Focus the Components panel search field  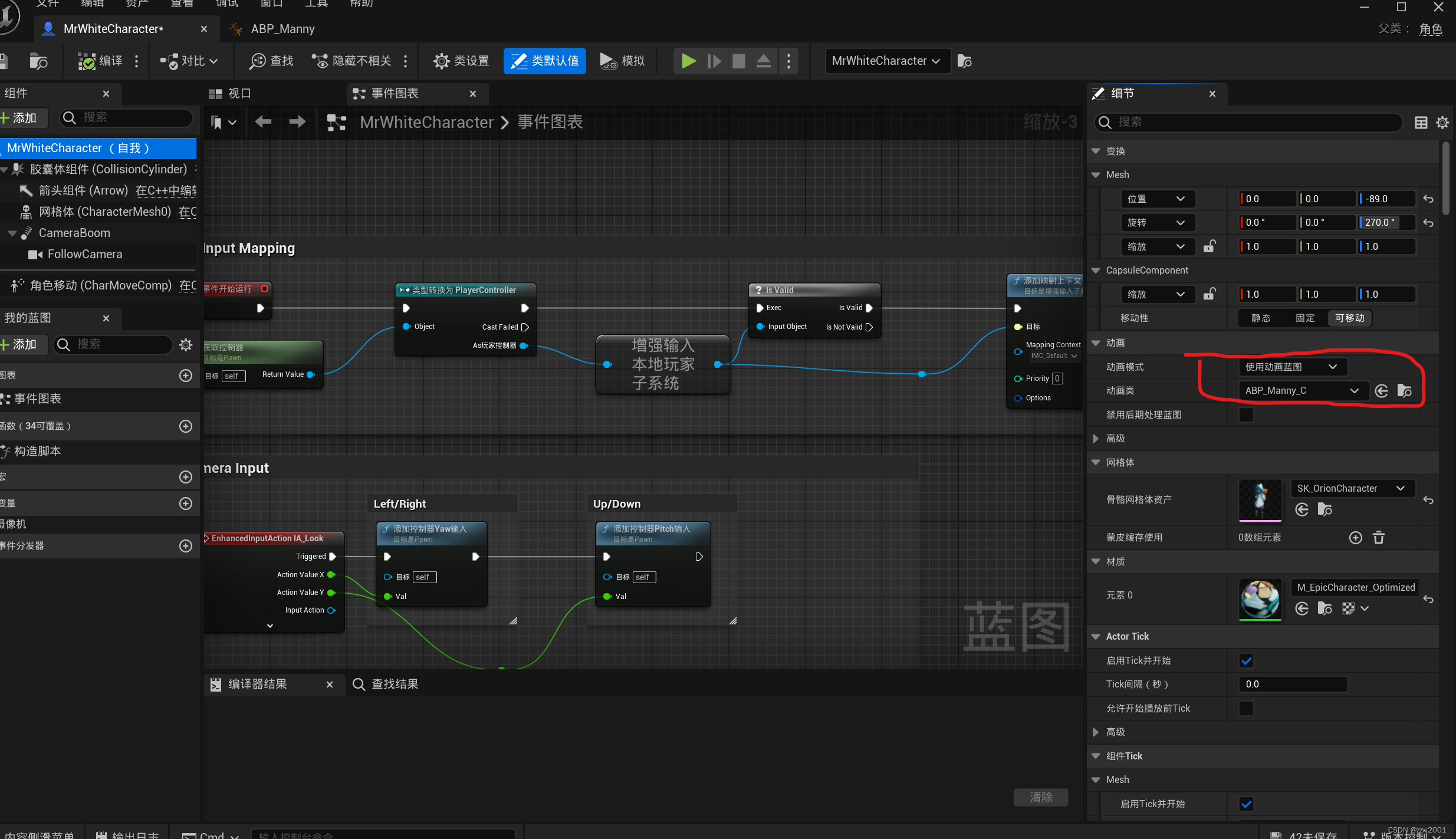pos(126,118)
